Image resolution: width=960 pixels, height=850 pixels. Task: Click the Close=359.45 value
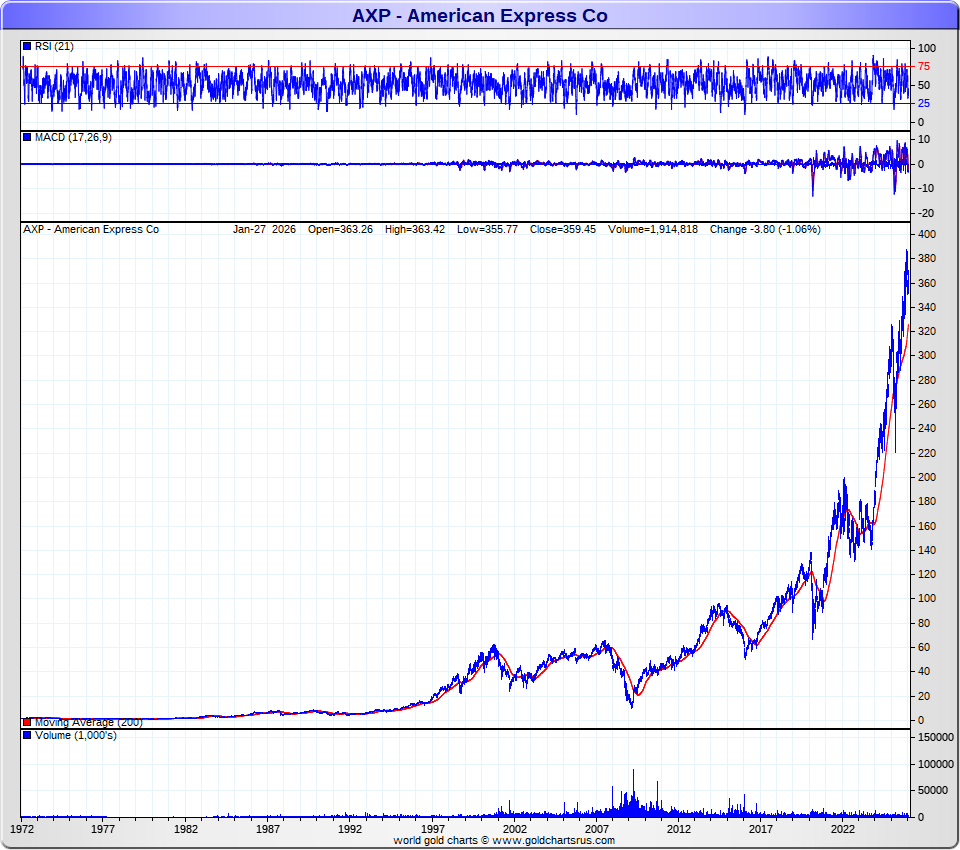pyautogui.click(x=563, y=230)
